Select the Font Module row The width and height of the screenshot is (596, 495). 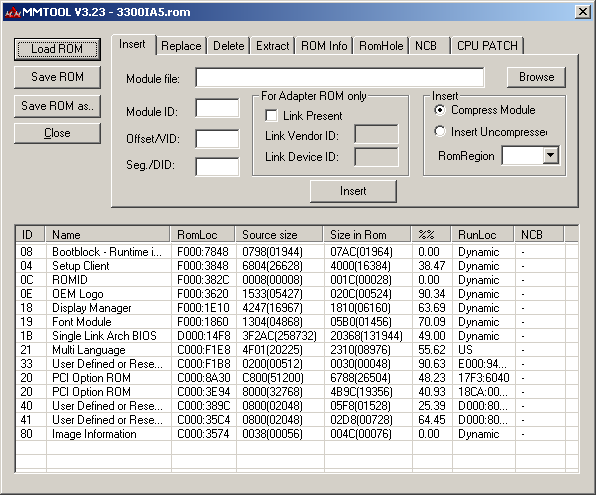297,322
